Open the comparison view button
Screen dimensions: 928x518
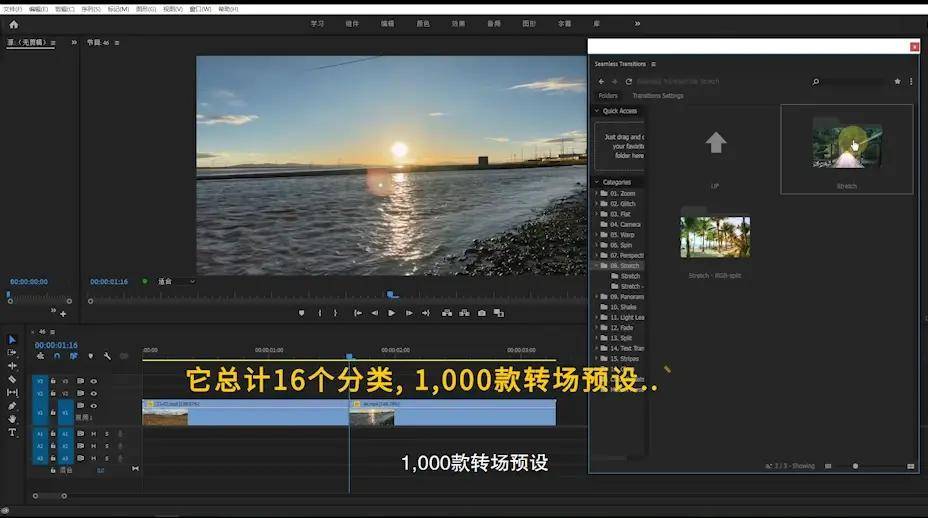coord(499,313)
